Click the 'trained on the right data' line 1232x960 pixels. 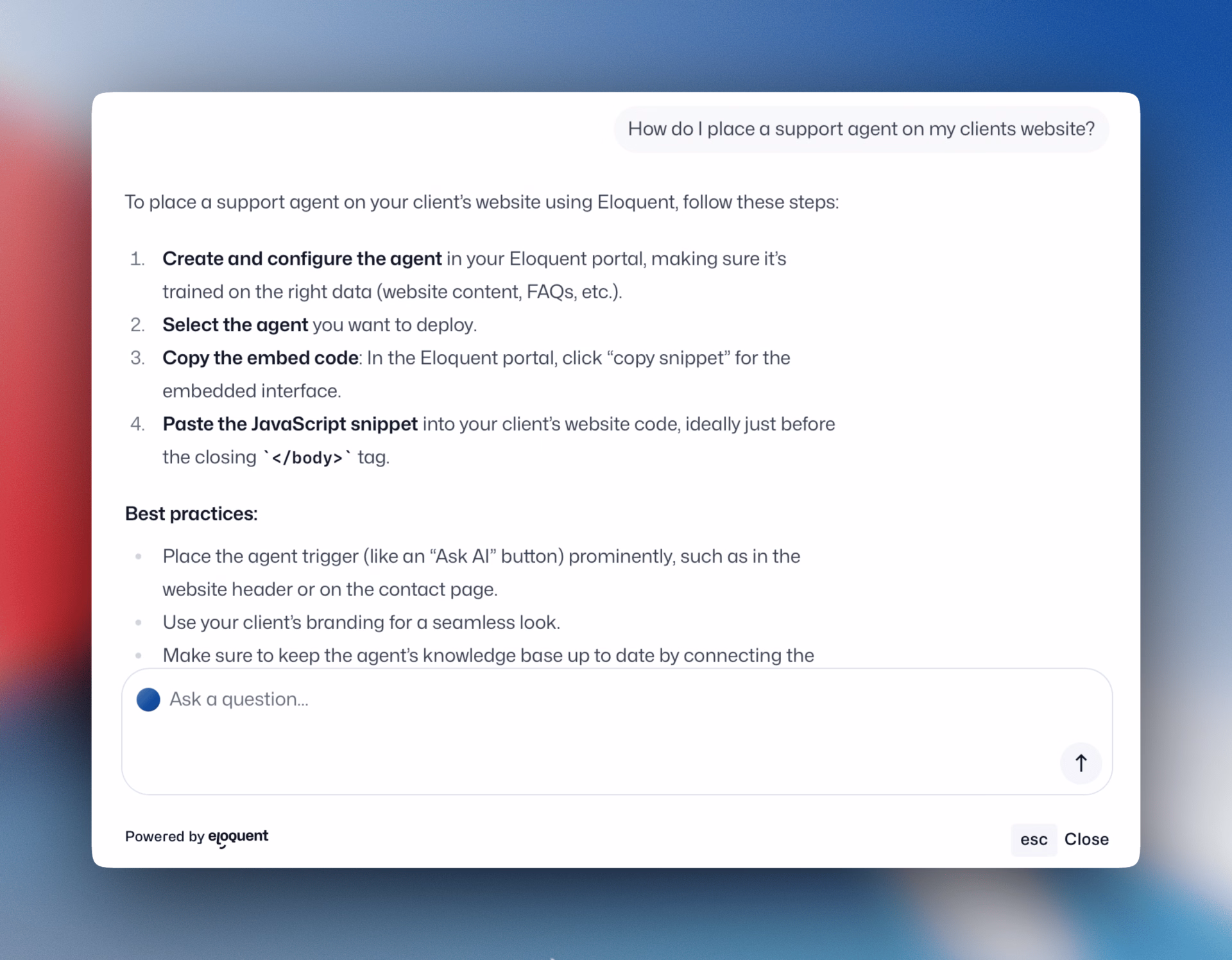click(391, 292)
